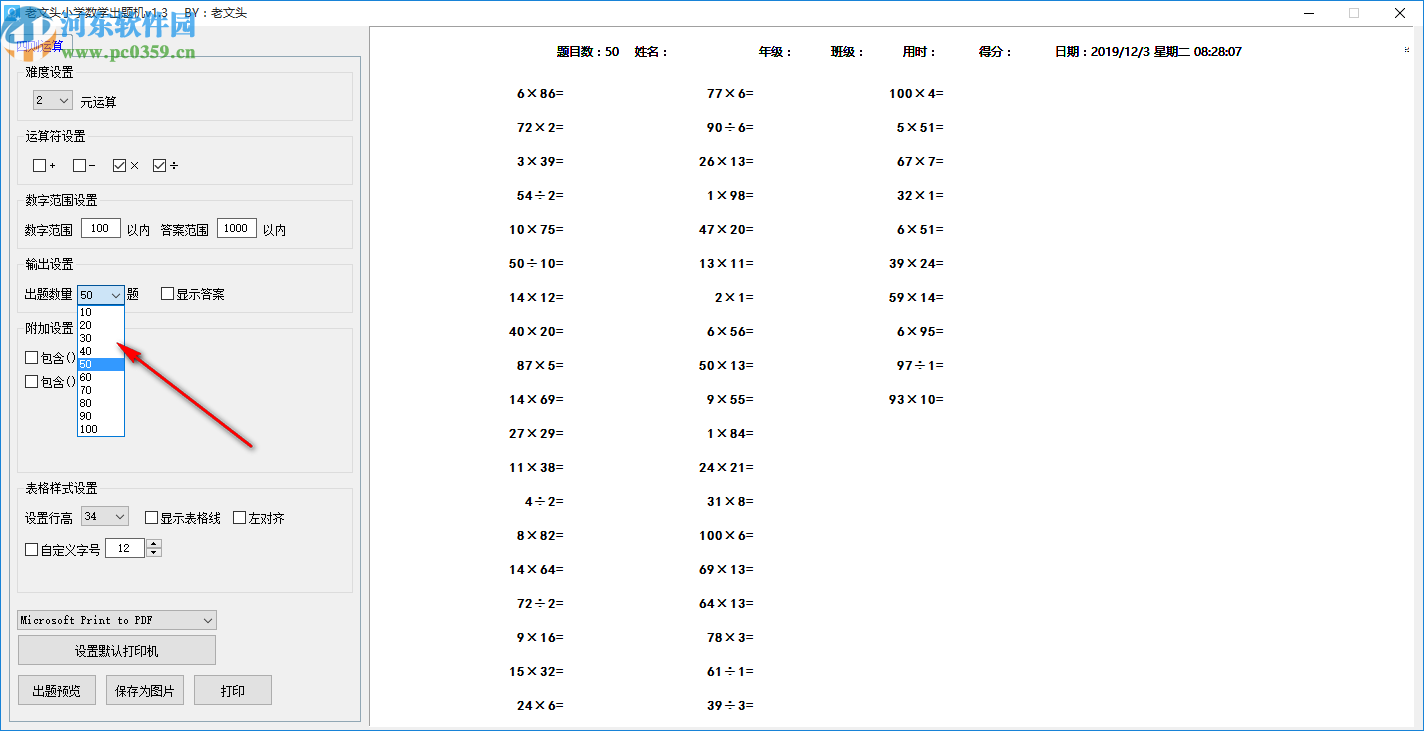Click the 班级： label on the worksheet

pos(847,52)
